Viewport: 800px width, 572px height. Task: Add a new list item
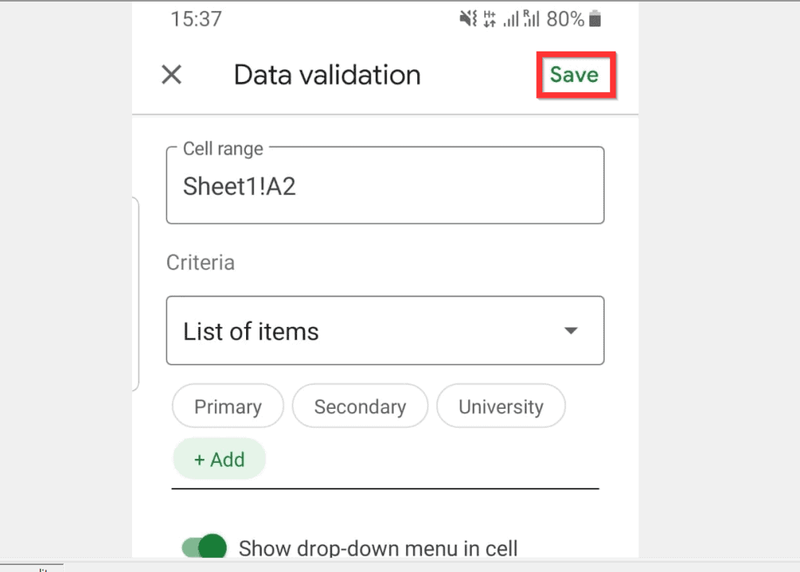coord(219,459)
